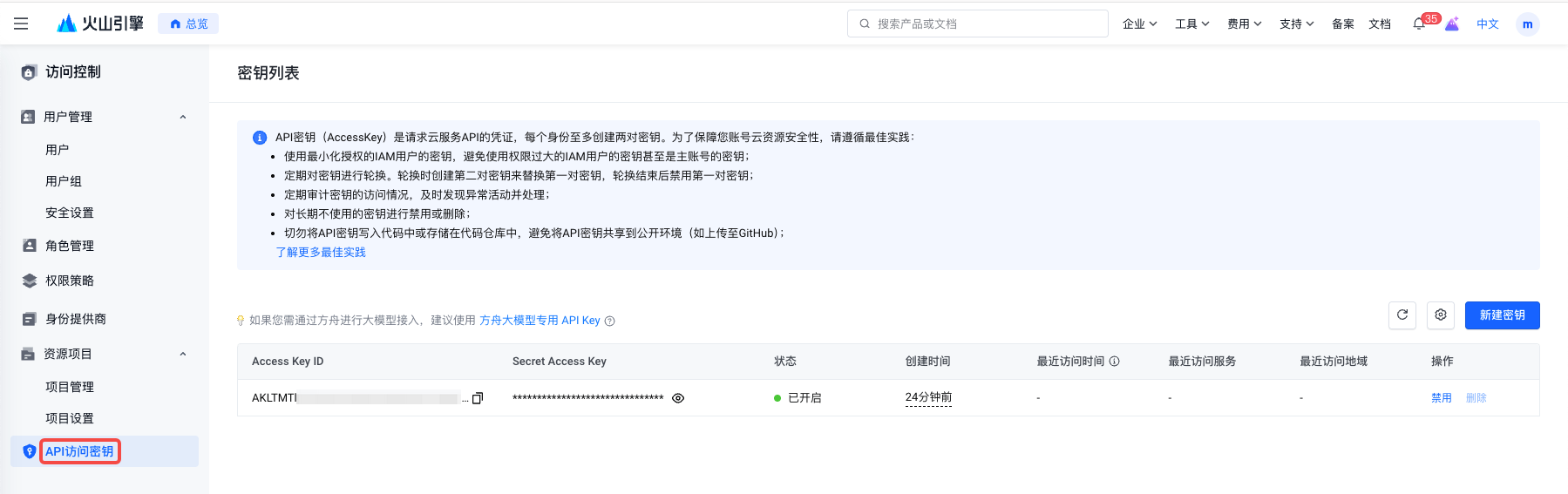Click info icon next to 最近访问时间
The height and width of the screenshot is (494, 1568).
1114,362
